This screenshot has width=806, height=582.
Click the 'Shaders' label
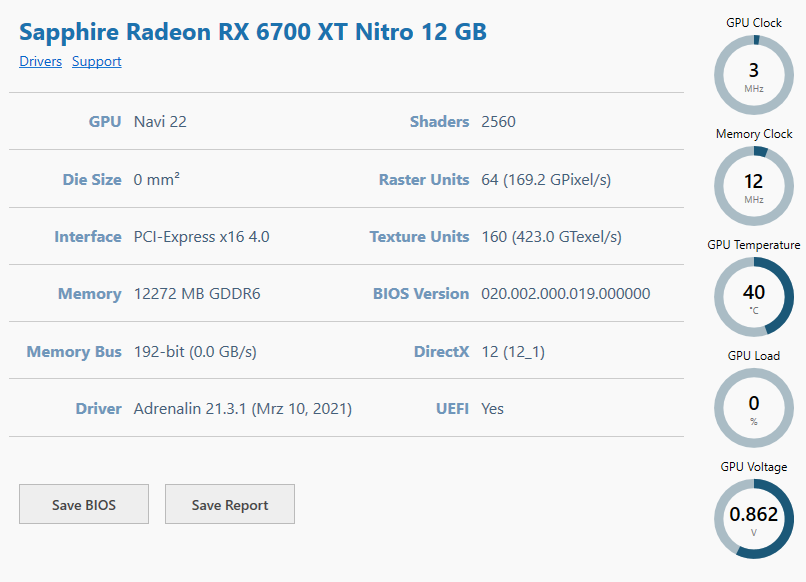coord(439,122)
